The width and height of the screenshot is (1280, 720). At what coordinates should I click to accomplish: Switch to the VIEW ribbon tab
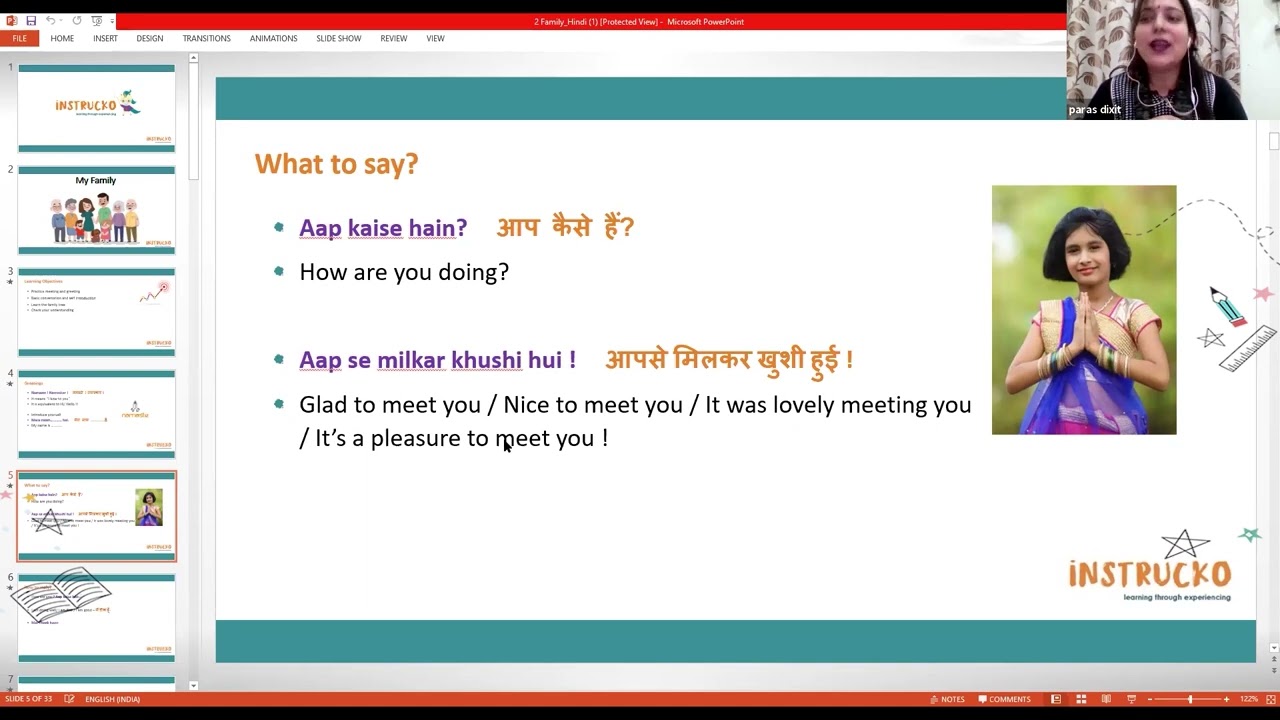(435, 38)
